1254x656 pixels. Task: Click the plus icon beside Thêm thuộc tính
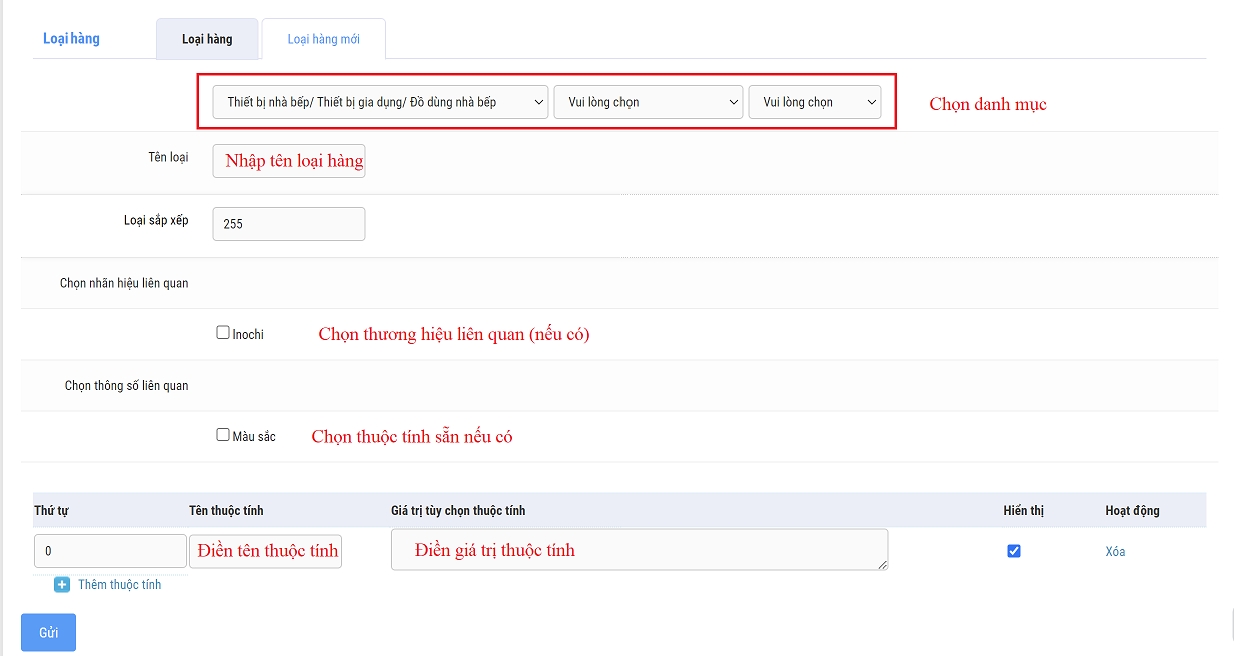point(62,585)
